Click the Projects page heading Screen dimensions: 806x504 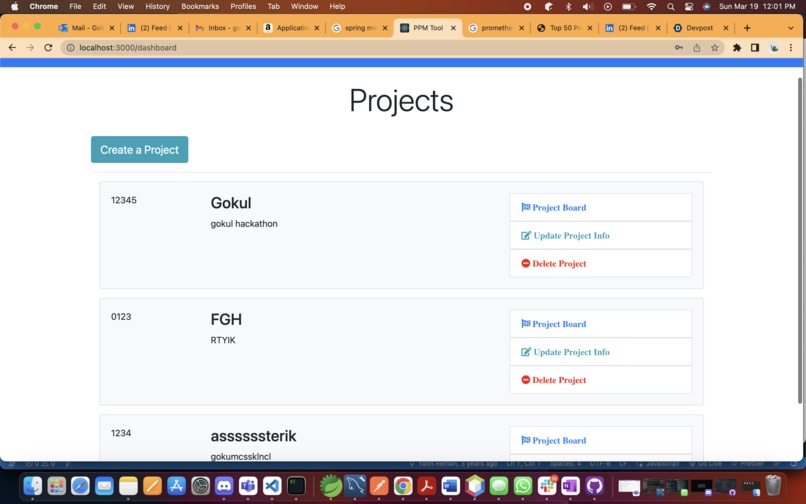pyautogui.click(x=401, y=101)
